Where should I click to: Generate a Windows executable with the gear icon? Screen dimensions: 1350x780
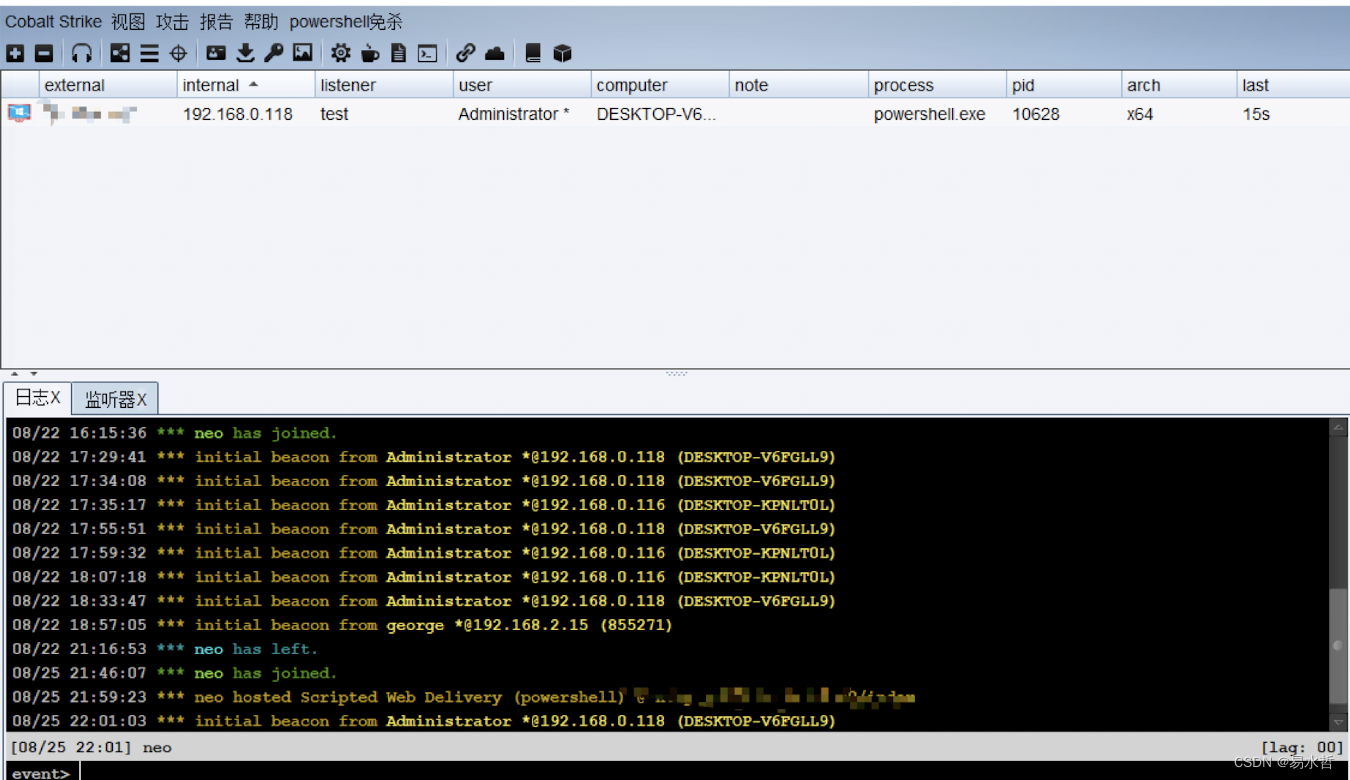[x=341, y=53]
